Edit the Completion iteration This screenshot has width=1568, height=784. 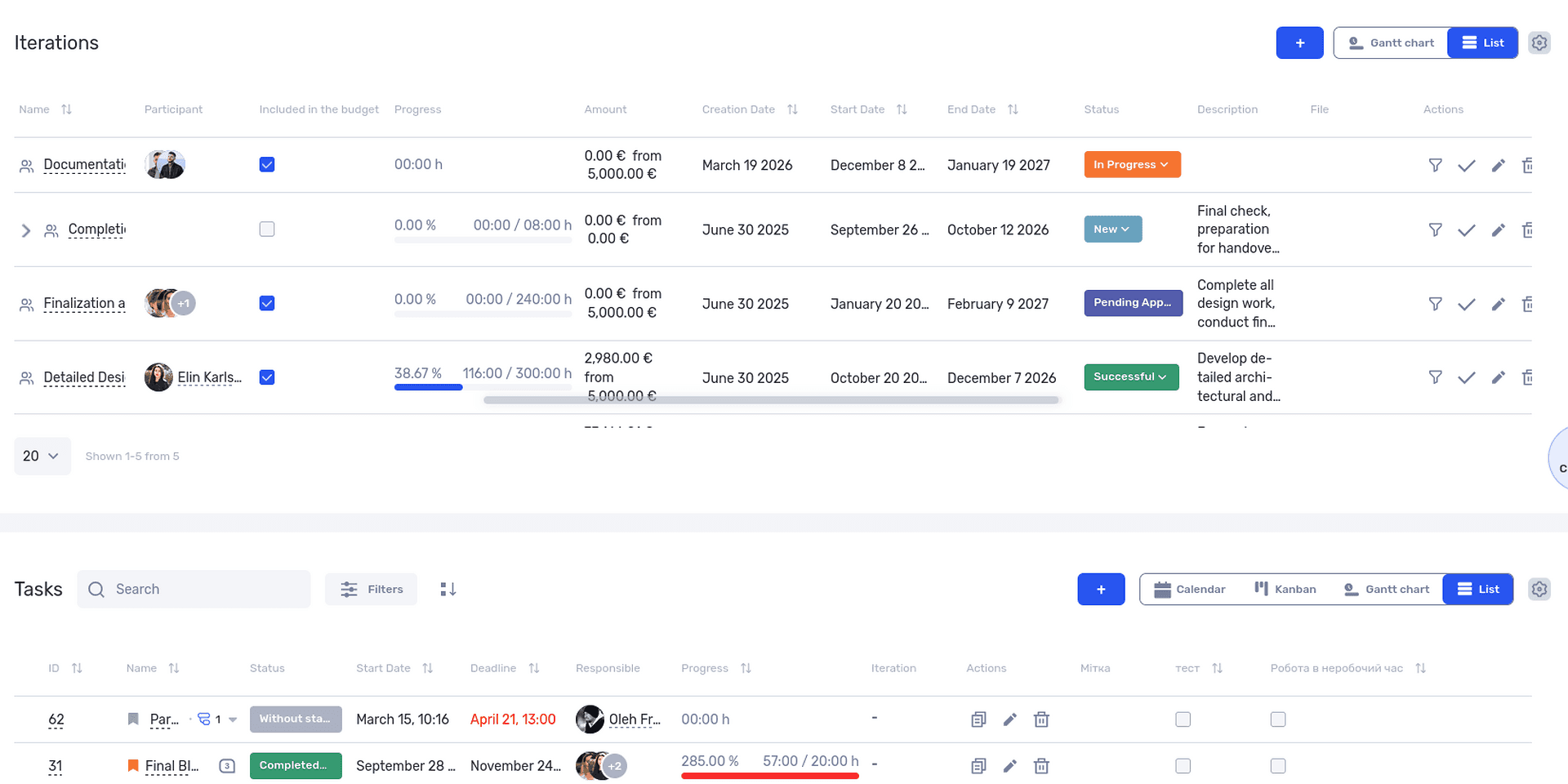tap(1498, 229)
